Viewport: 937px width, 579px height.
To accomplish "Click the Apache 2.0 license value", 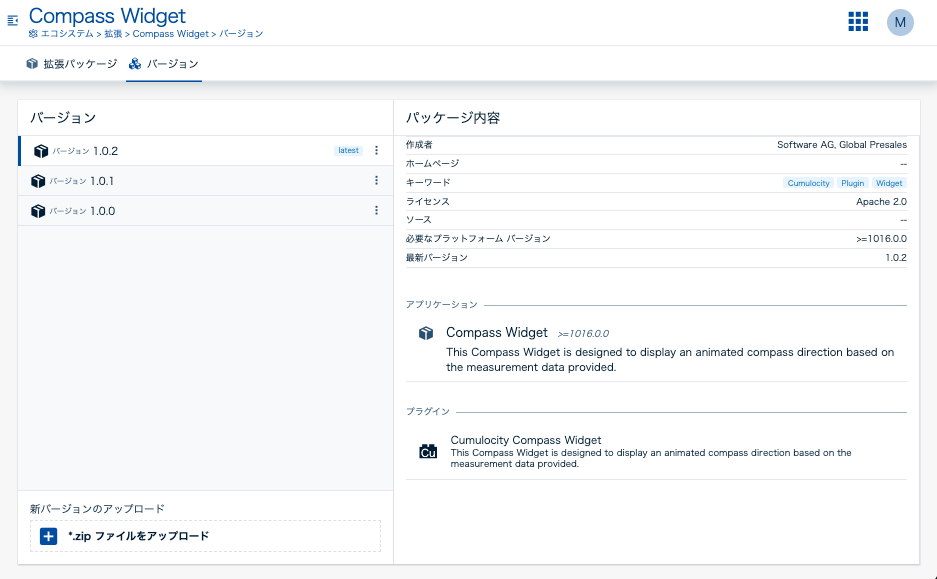I will pyautogui.click(x=881, y=202).
